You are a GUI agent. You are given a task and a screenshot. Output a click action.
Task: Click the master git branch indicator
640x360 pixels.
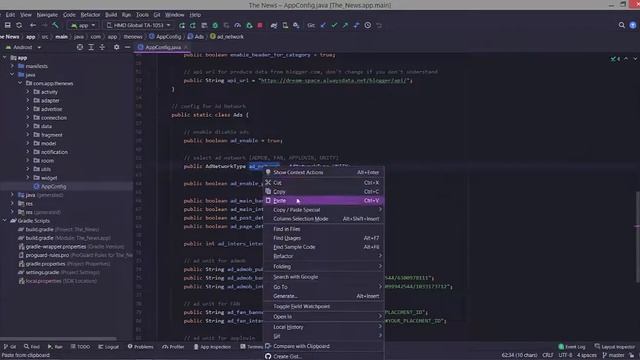click(613, 355)
